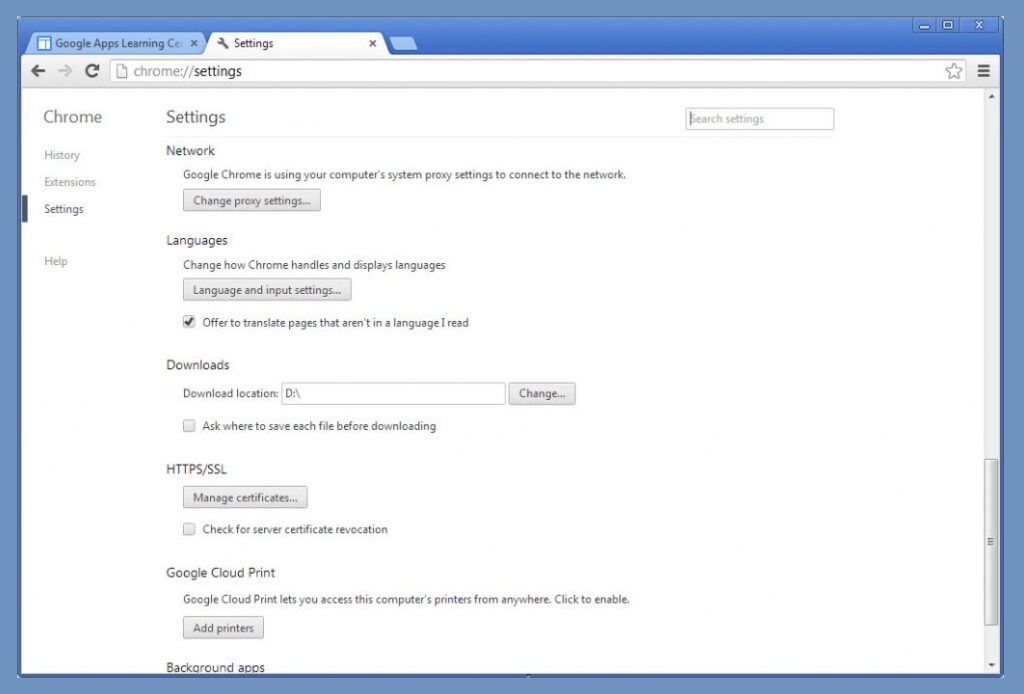
Task: Switch to the Google Apps Learning Center tab
Action: 116,43
